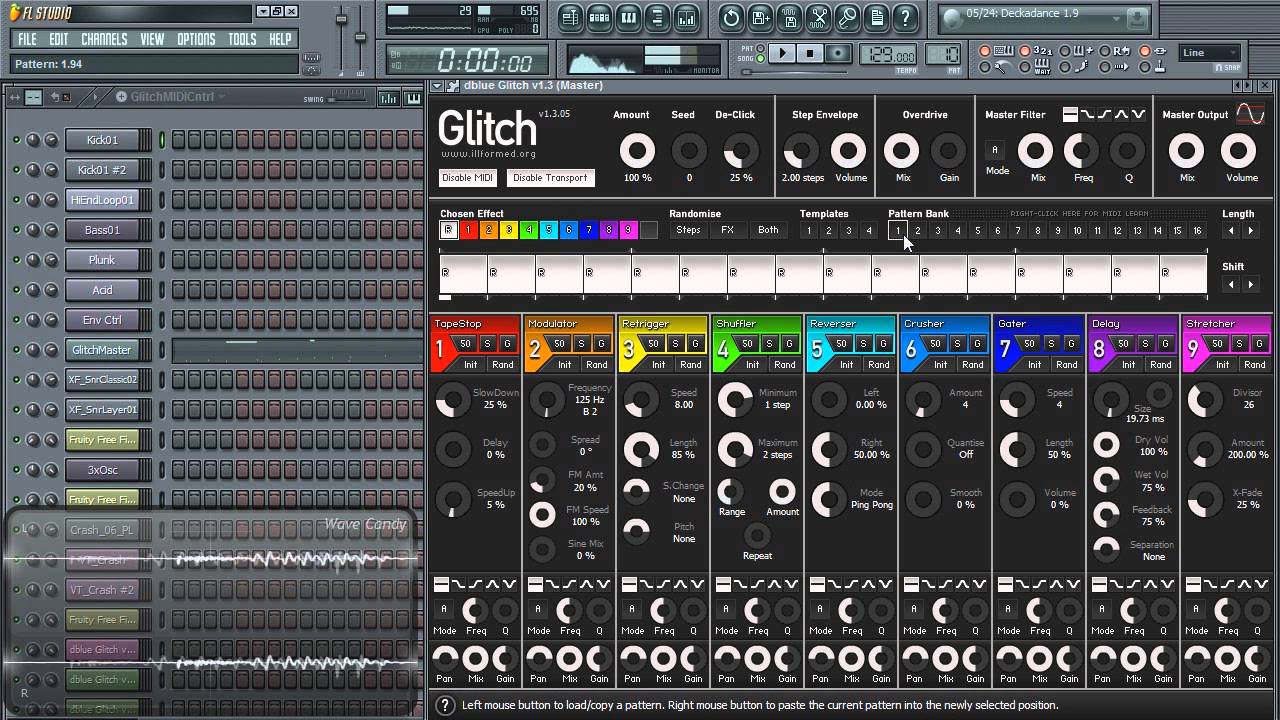Select the sine wave Master Output shape icon
Screen dimensions: 1280x720
point(1250,113)
